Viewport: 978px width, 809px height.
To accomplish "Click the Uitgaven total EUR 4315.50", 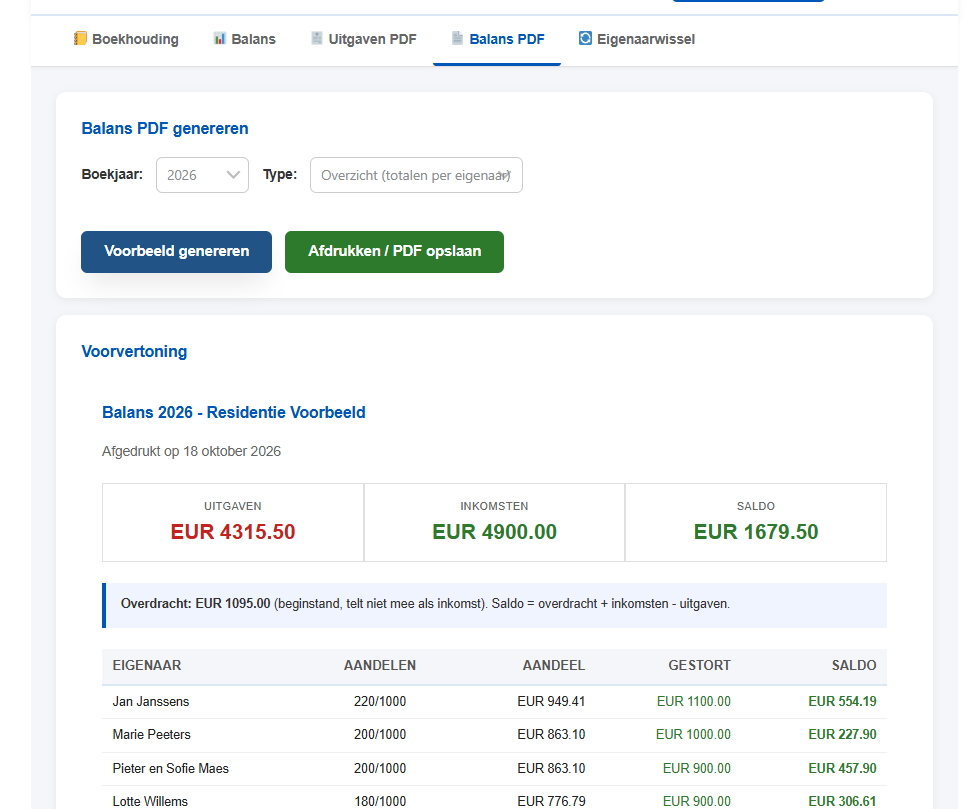I will pos(233,532).
